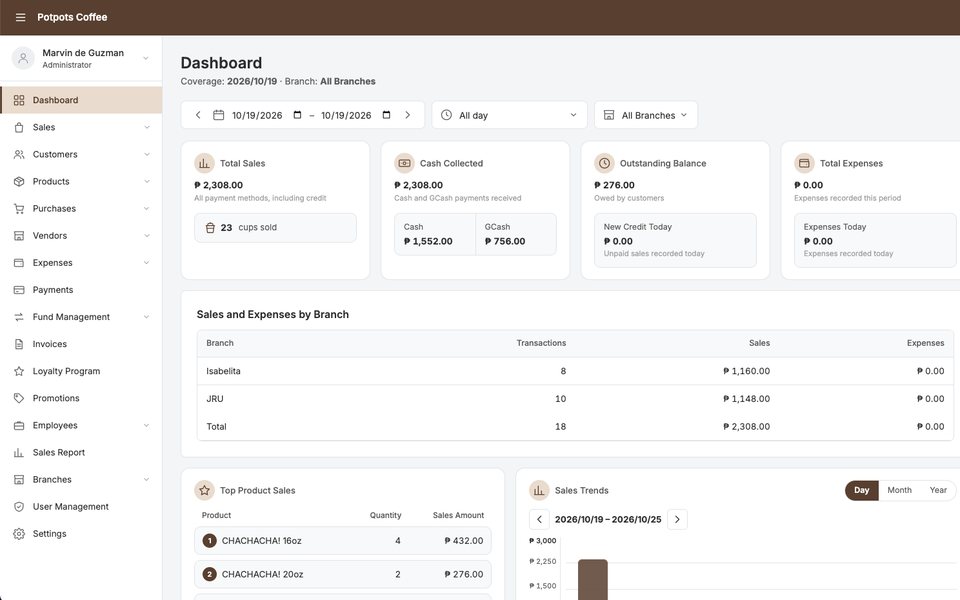Click the user avatar icon

point(23,58)
